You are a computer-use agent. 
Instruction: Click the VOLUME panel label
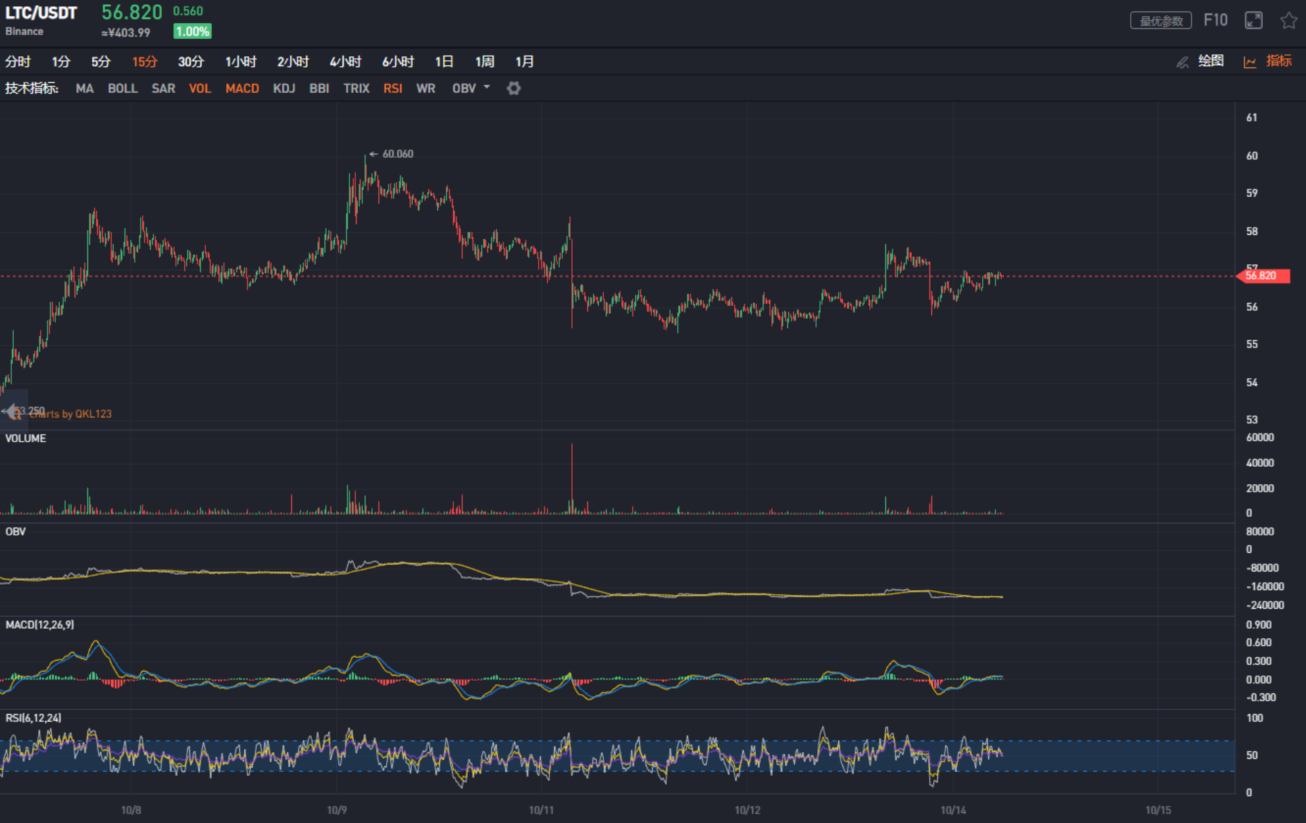coord(26,438)
